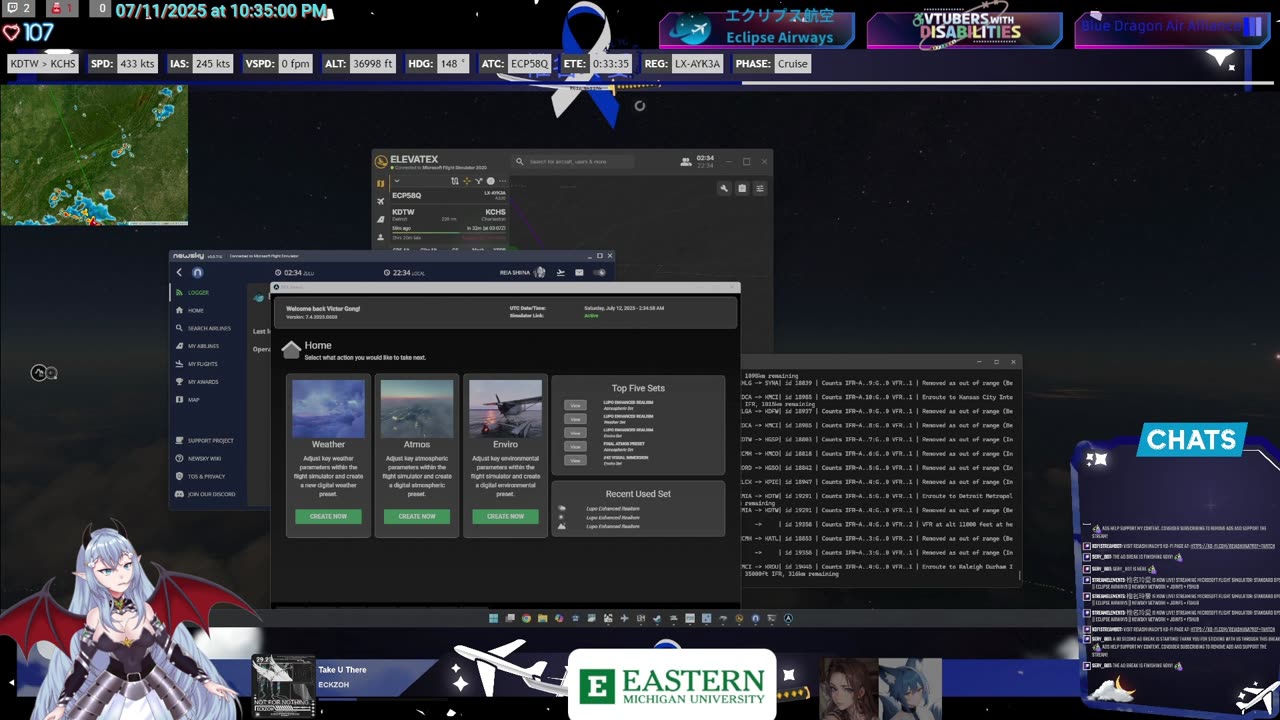The image size is (1280, 720).
Task: Click the weather radar map thumbnail
Action: 94,154
